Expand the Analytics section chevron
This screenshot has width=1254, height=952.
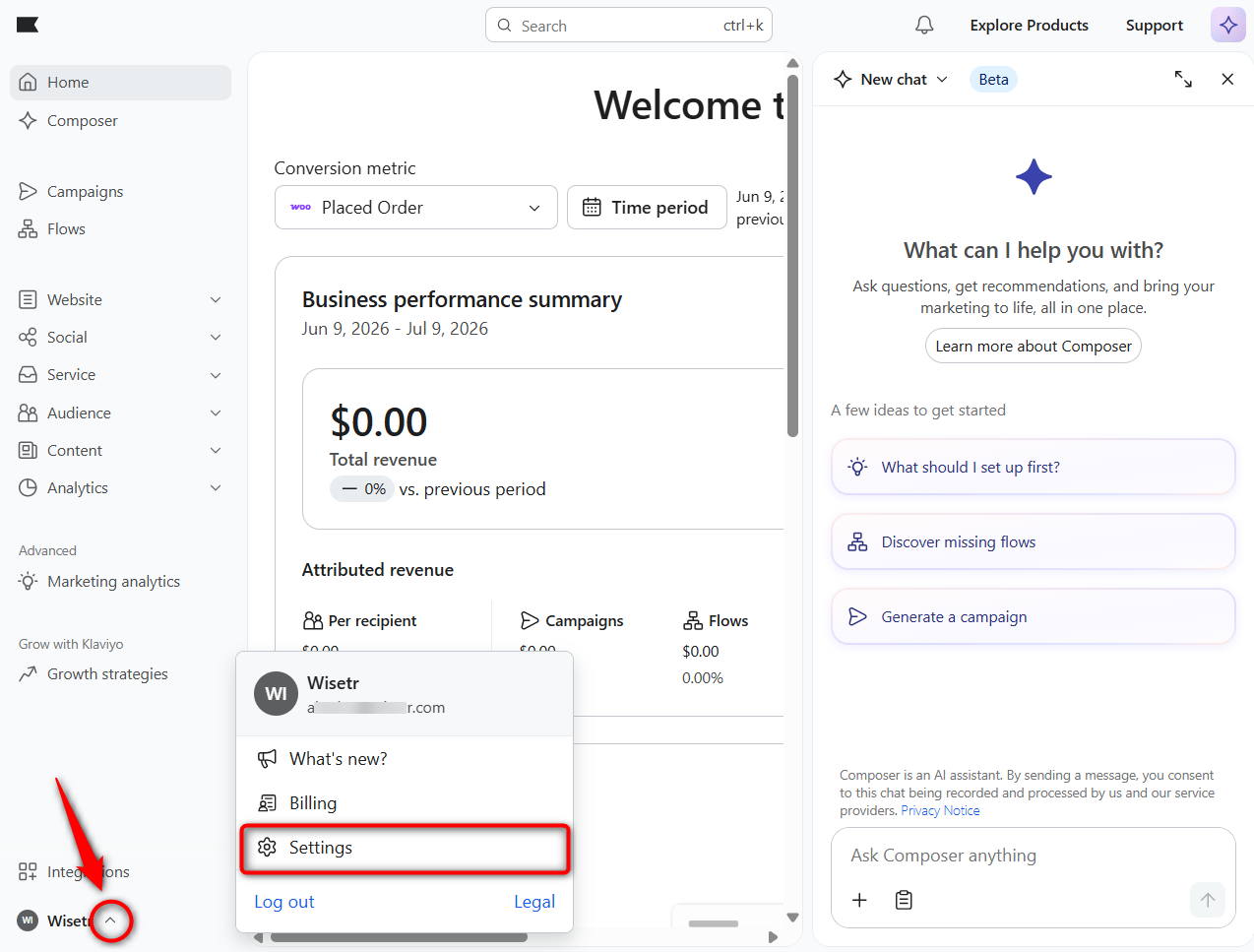pos(216,488)
